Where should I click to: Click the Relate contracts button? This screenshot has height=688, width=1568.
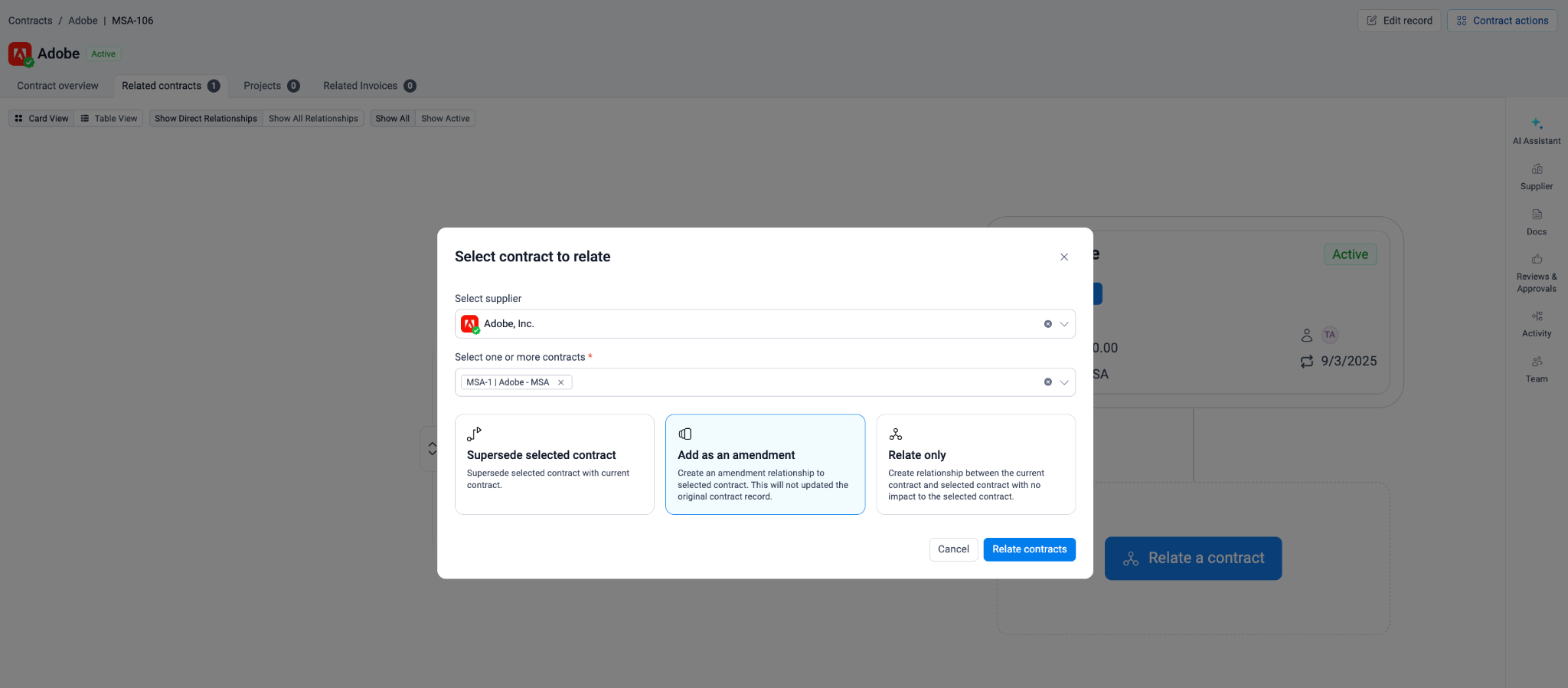pos(1029,549)
